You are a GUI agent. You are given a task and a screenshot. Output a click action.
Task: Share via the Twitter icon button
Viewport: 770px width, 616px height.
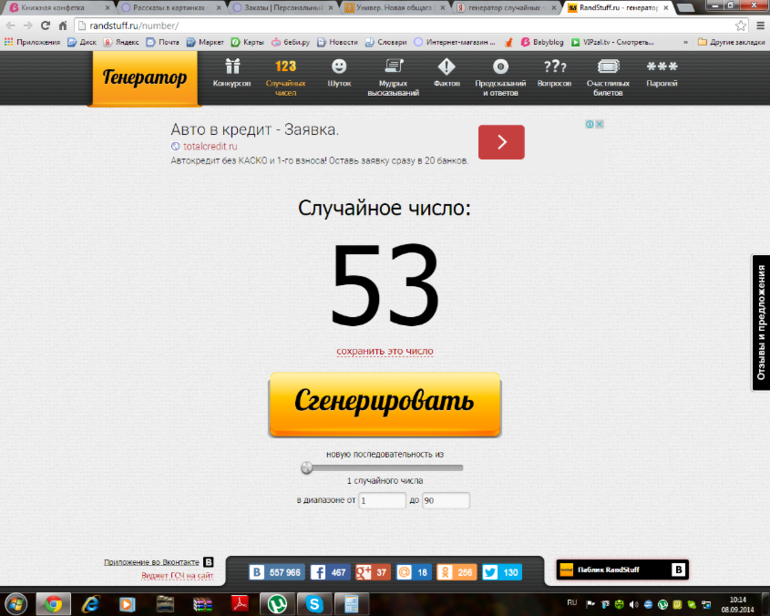tap(490, 572)
